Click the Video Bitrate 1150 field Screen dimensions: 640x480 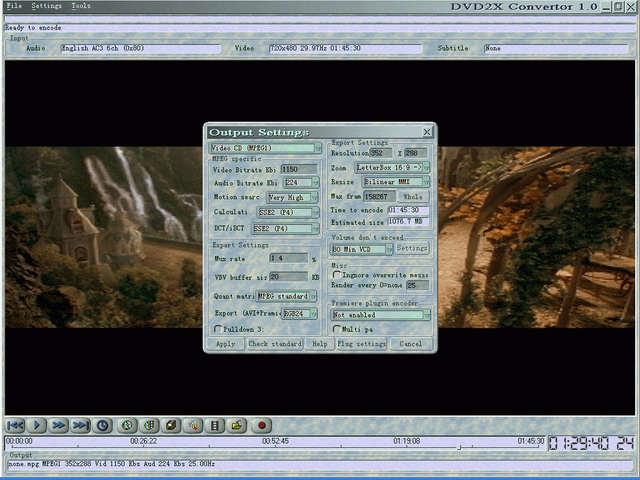[299, 169]
